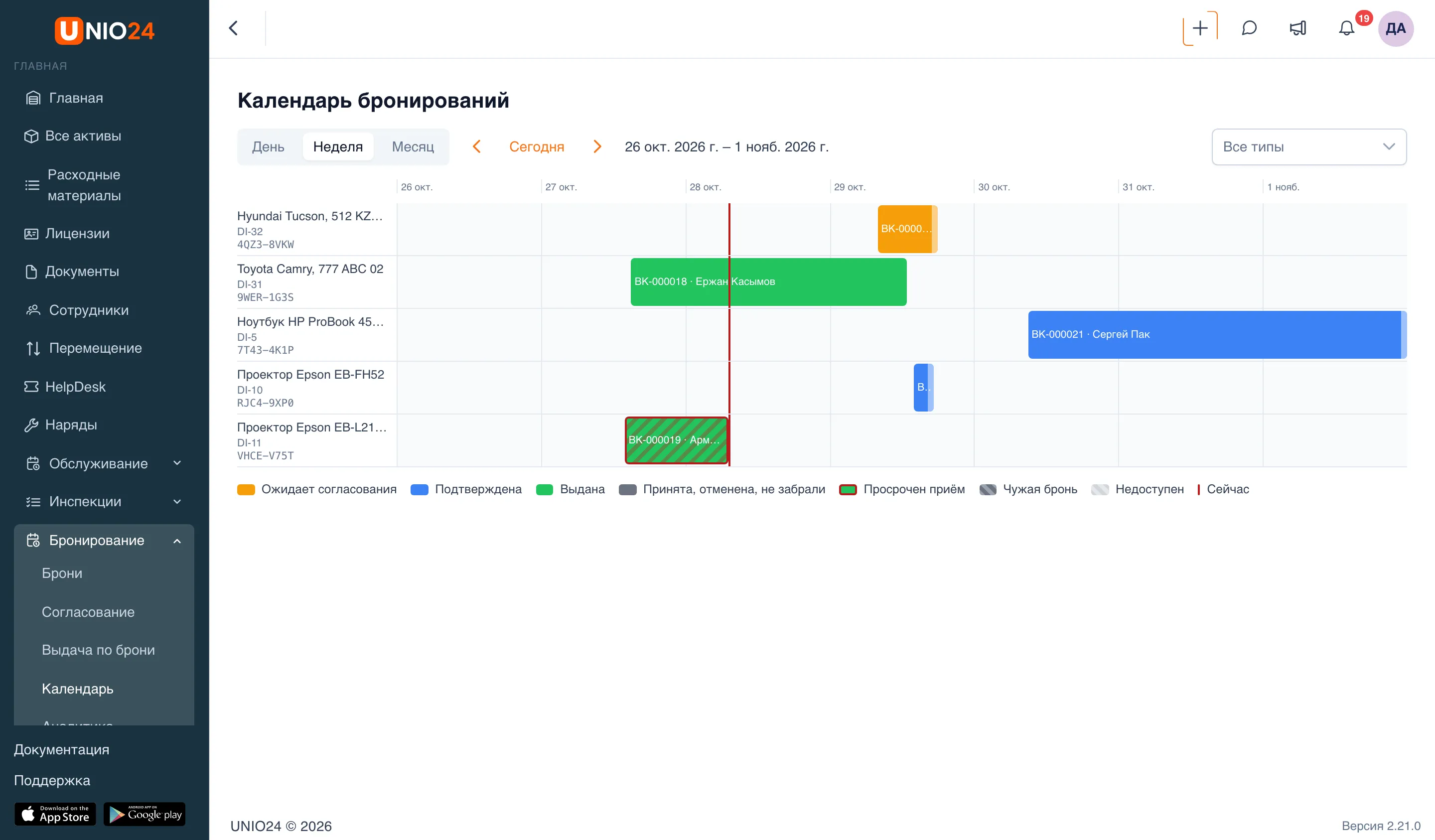Open the Поддержка link
Image resolution: width=1435 pixels, height=840 pixels.
click(x=52, y=780)
